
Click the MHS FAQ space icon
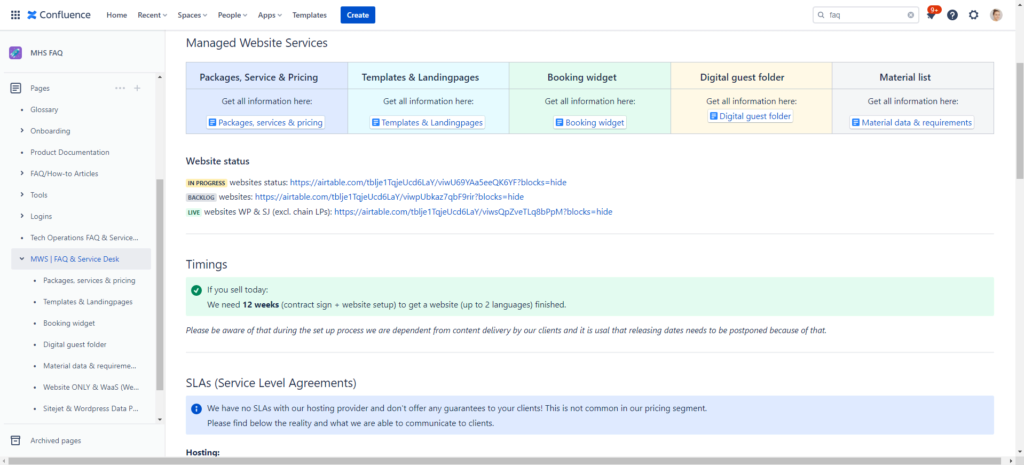(16, 53)
